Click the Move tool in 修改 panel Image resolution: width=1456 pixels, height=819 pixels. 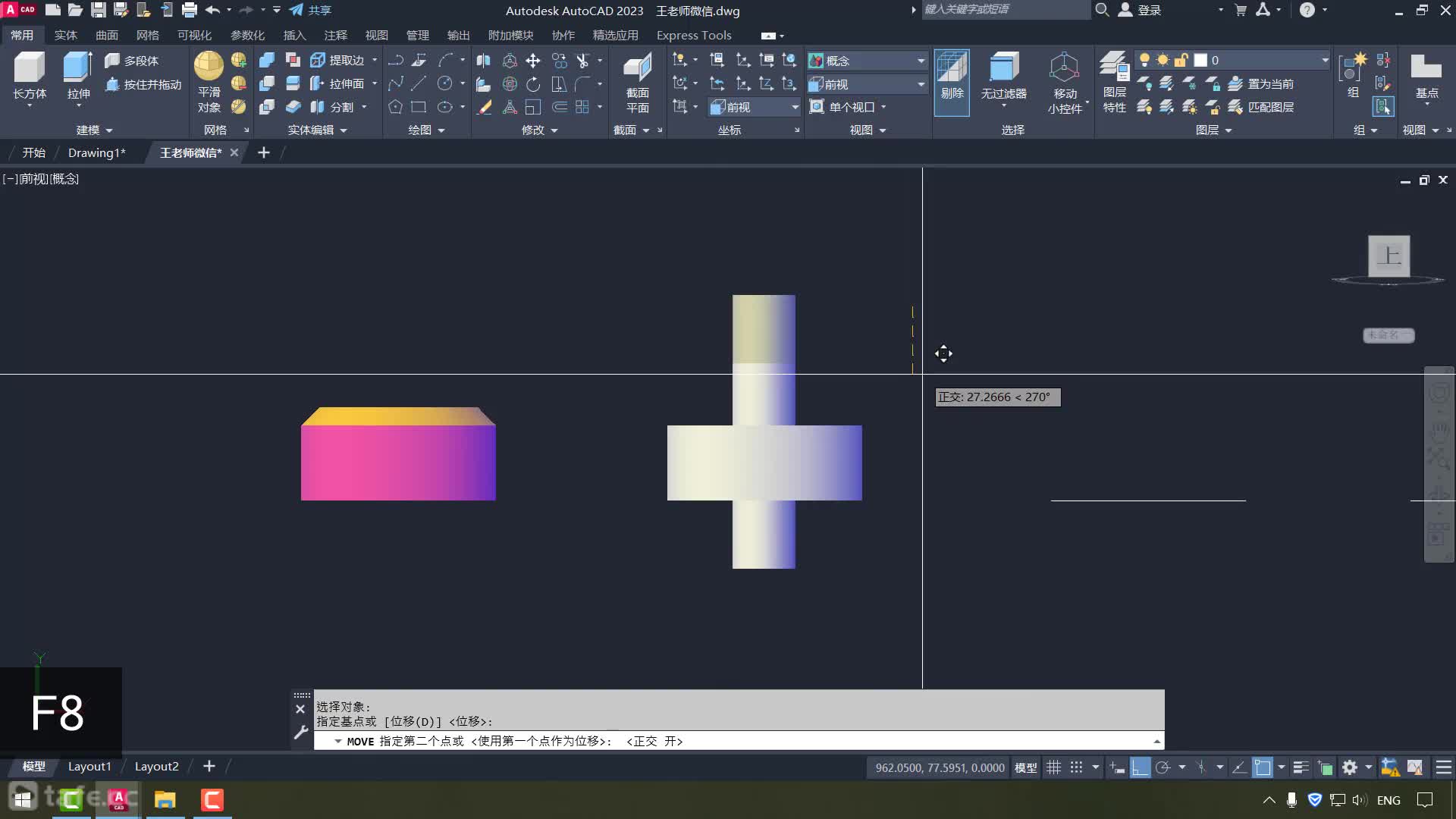[x=533, y=60]
